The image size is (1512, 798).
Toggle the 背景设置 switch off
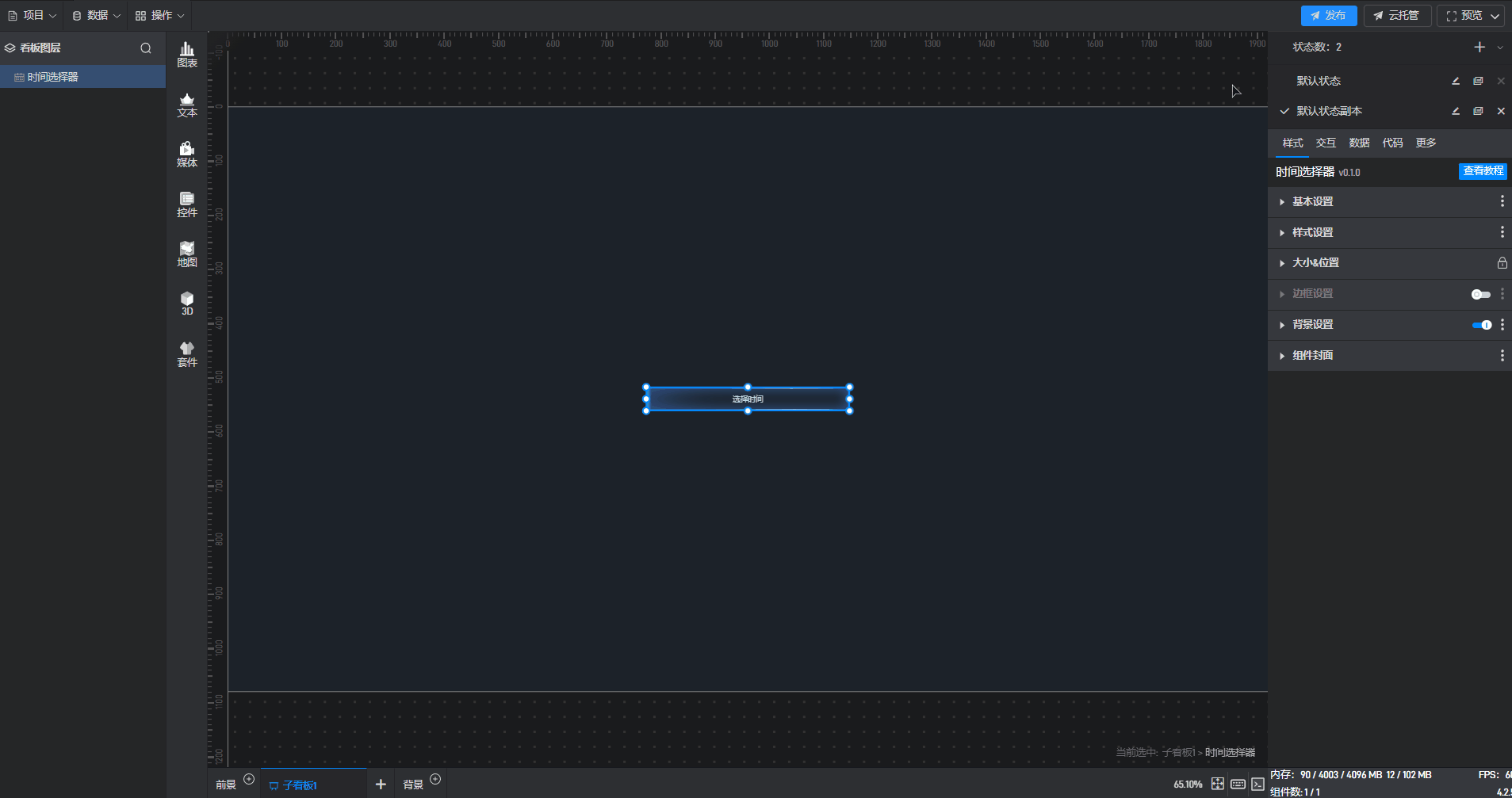click(1482, 325)
